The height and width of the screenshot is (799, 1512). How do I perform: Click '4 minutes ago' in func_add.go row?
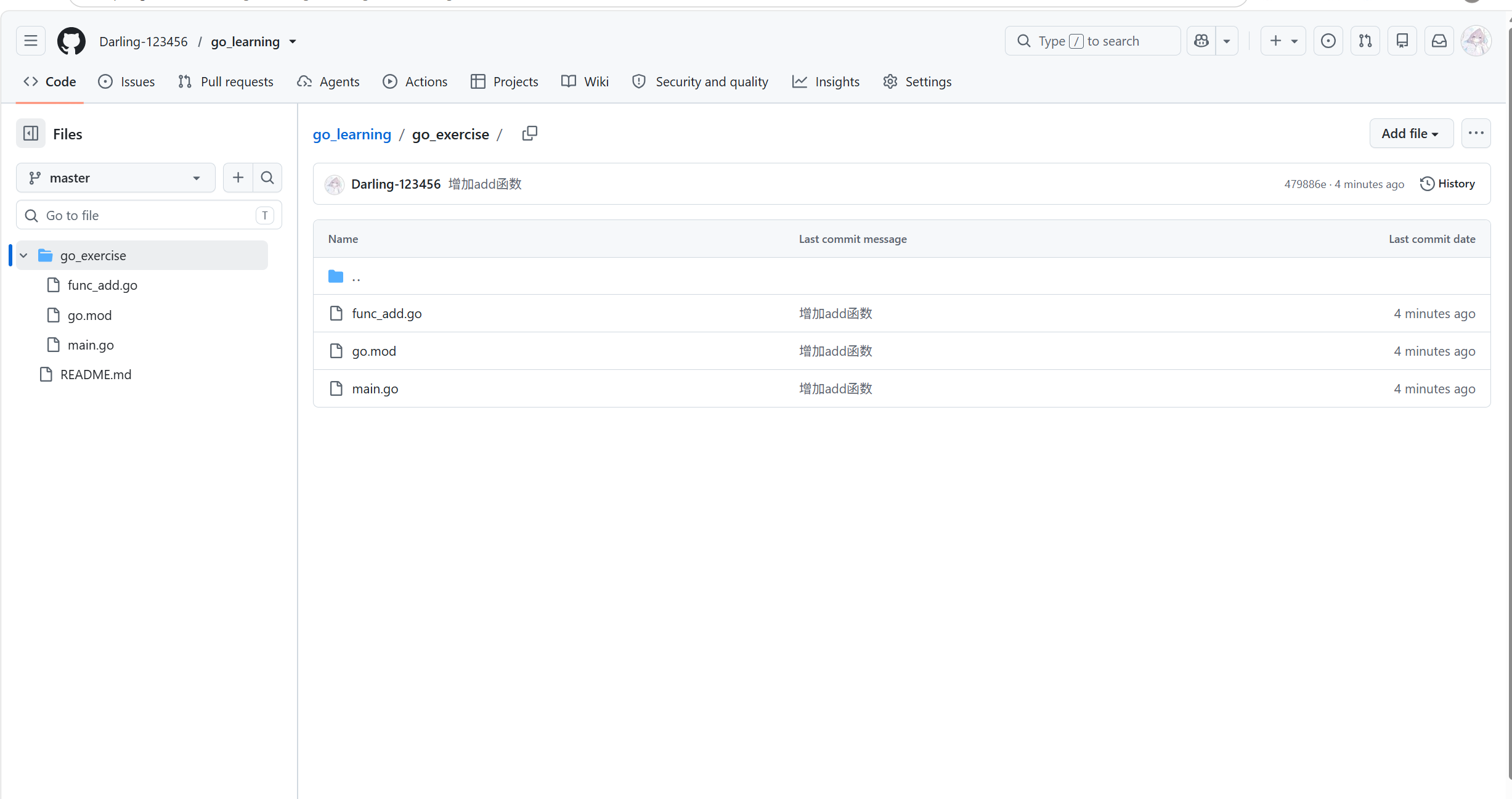(x=1434, y=313)
